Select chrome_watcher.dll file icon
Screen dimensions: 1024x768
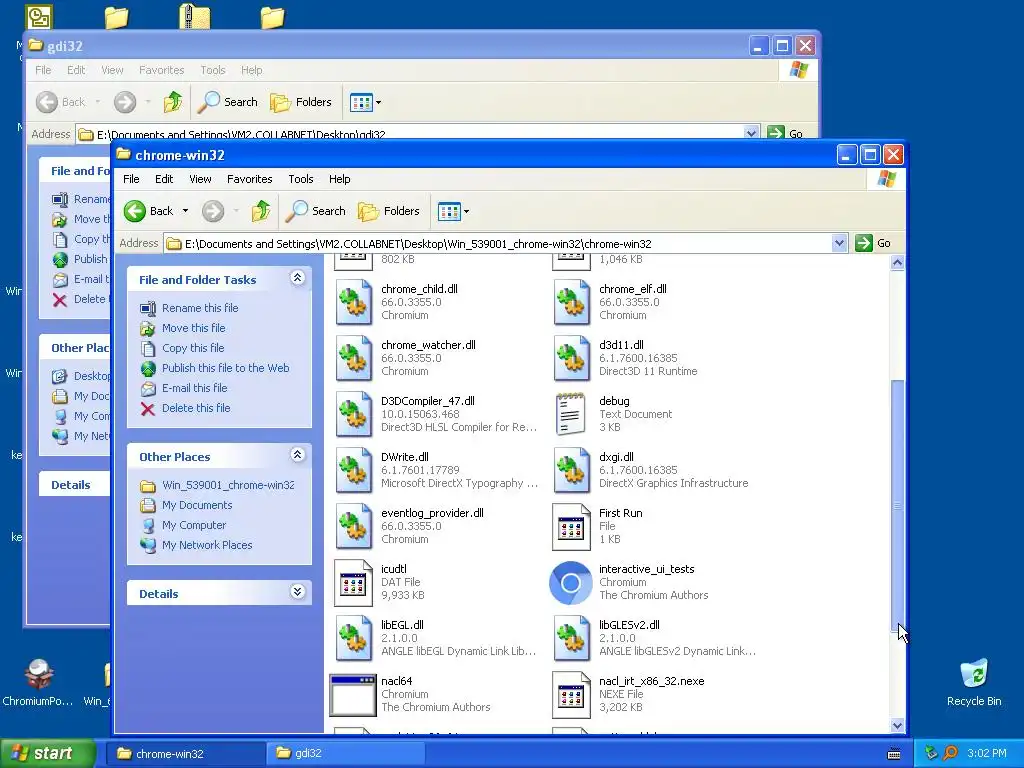click(x=354, y=359)
